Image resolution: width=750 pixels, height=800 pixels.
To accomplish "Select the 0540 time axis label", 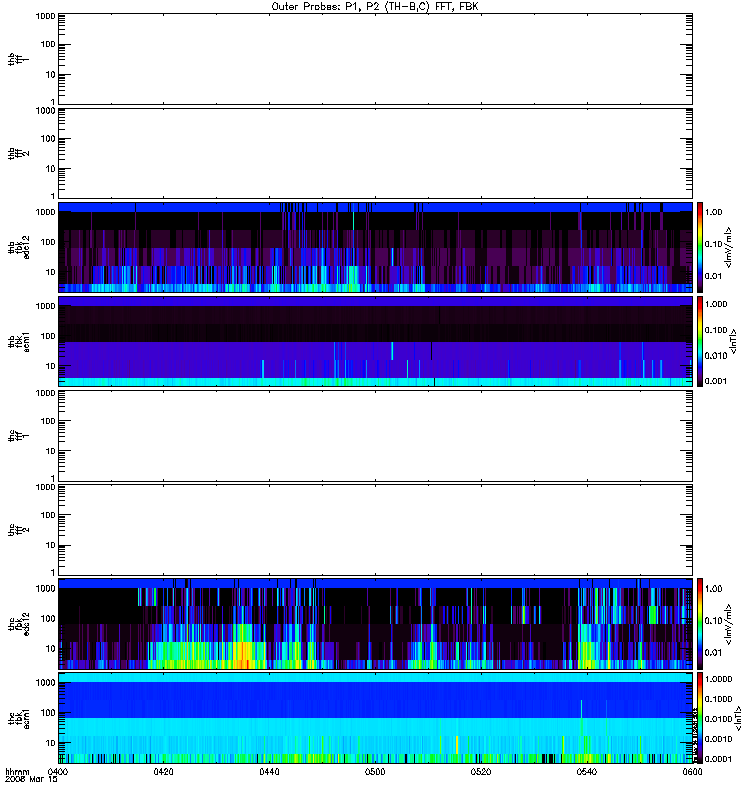I will pyautogui.click(x=587, y=772).
